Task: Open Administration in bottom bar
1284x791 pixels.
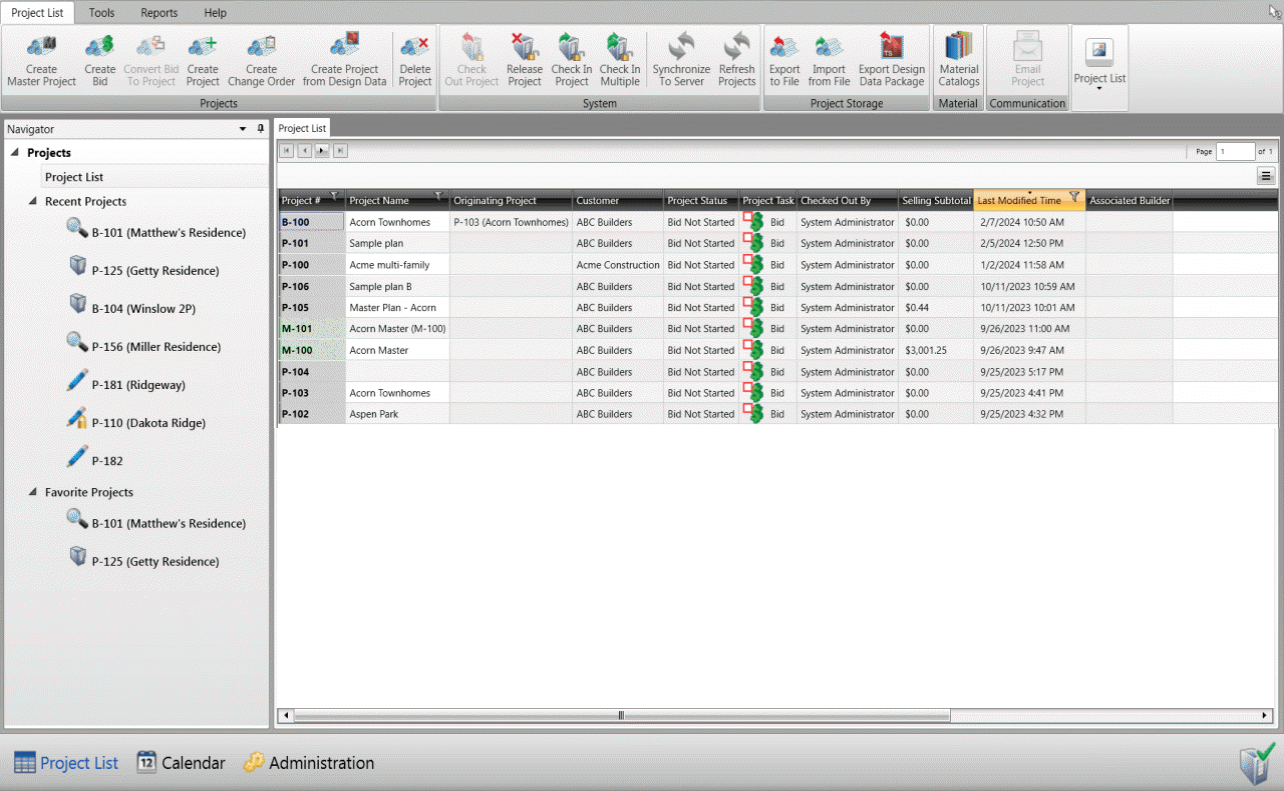Action: tap(309, 763)
